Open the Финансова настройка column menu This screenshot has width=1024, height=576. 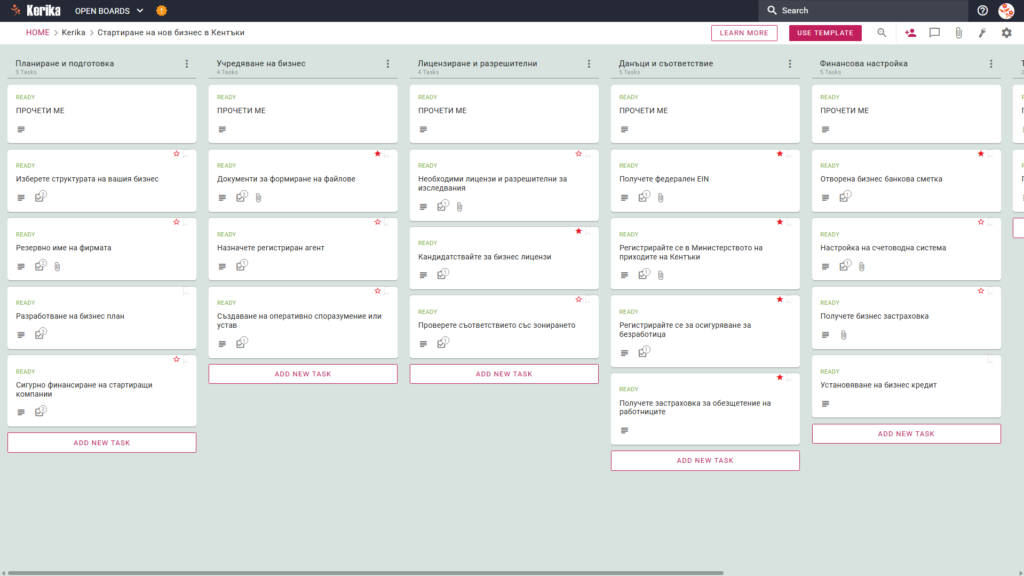point(991,64)
